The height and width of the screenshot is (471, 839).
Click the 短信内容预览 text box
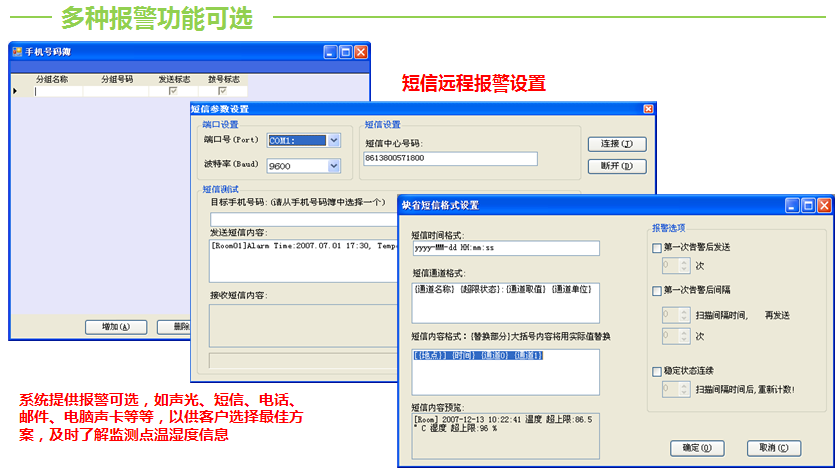(506, 436)
